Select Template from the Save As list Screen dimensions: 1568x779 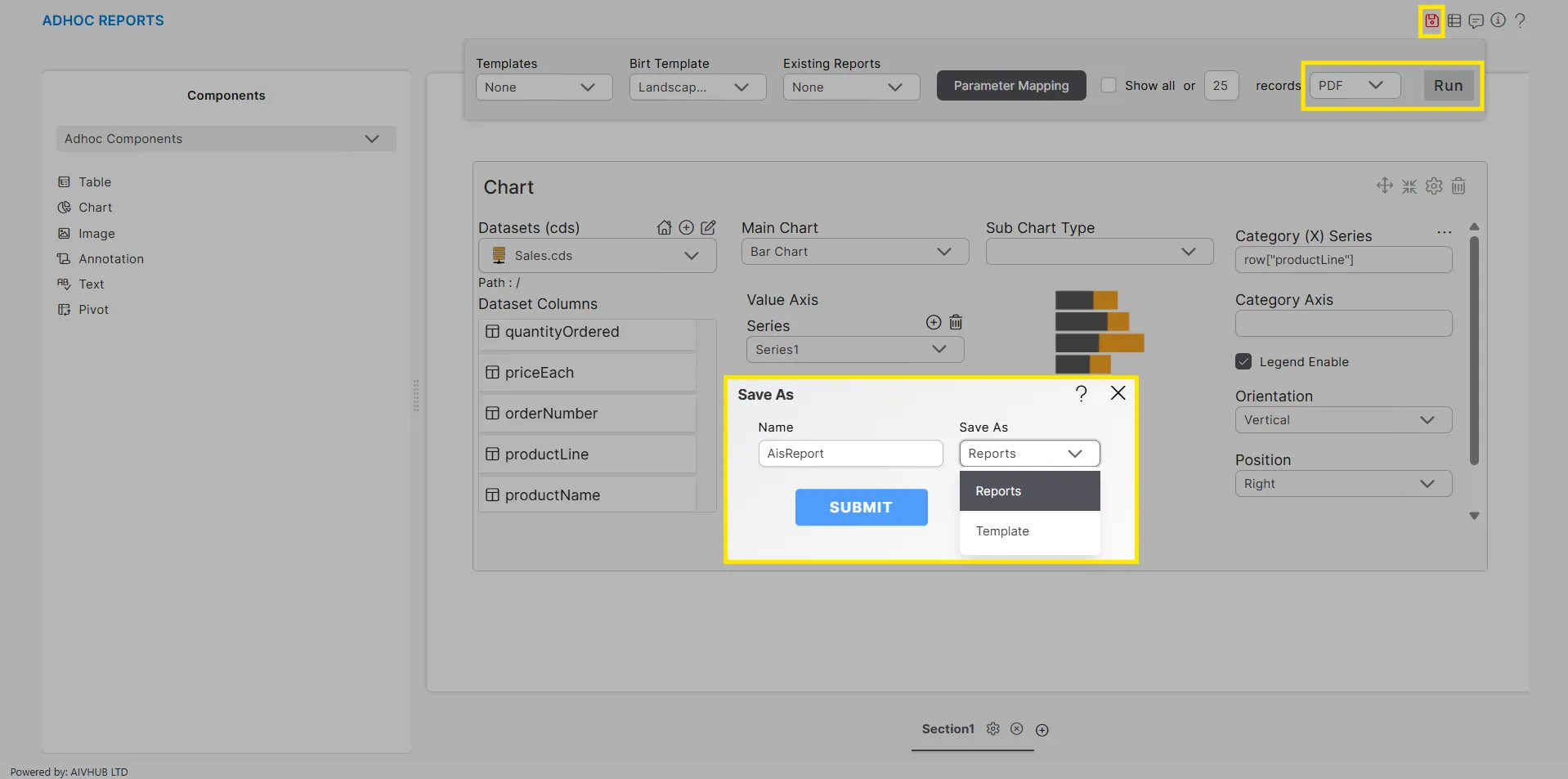tap(1002, 531)
